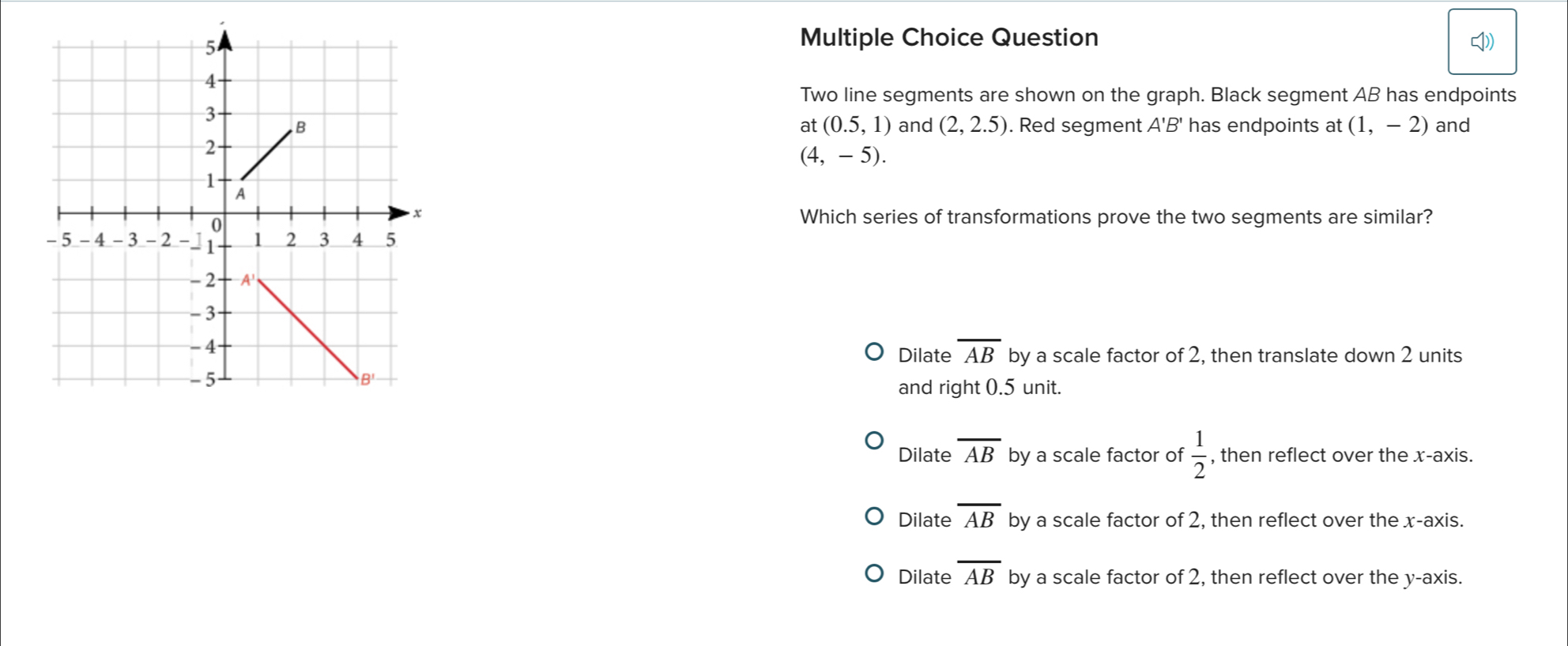
Task: Click the black segment AB on the graph
Action: 266,156
